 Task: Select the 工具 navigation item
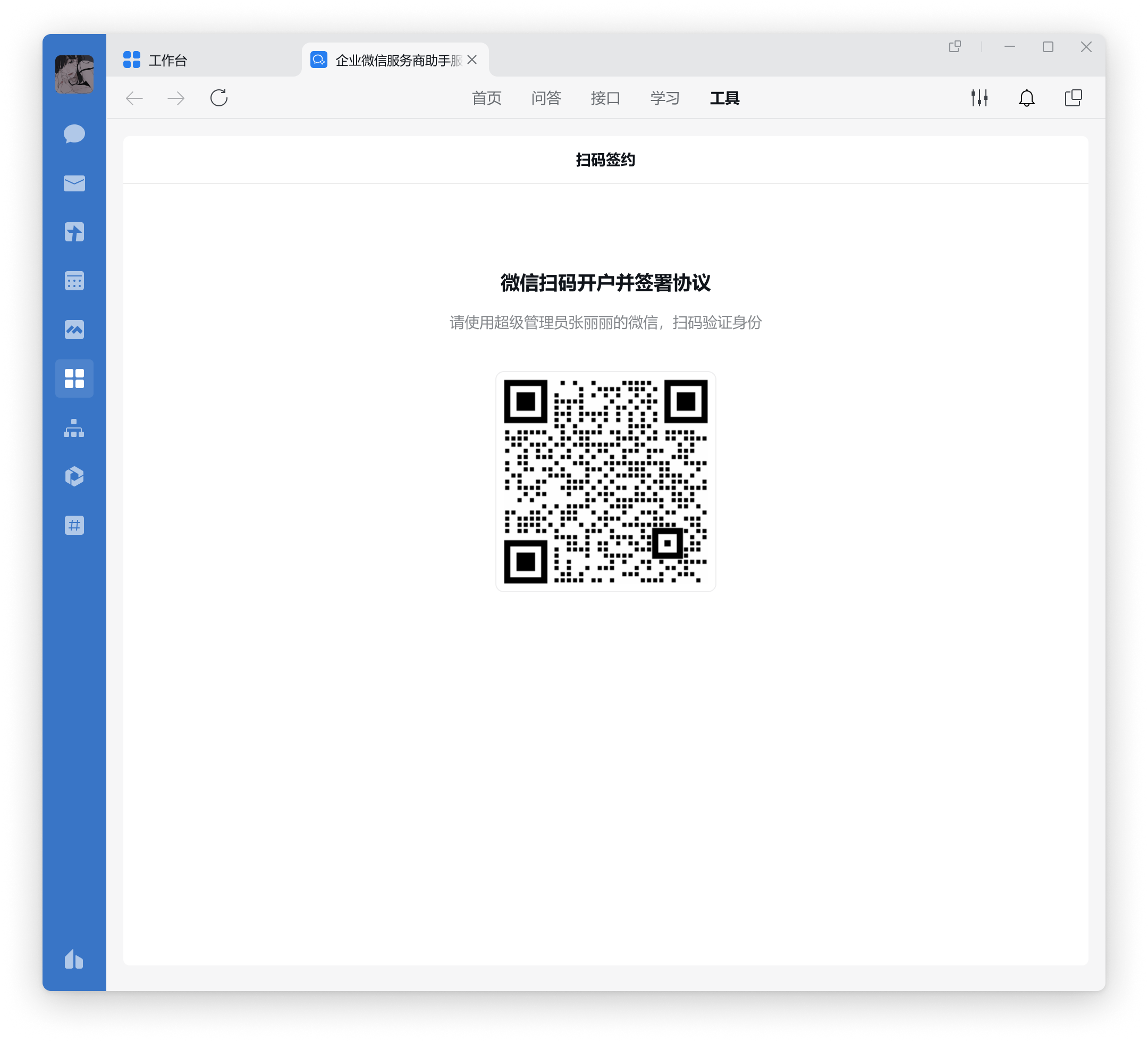point(724,98)
